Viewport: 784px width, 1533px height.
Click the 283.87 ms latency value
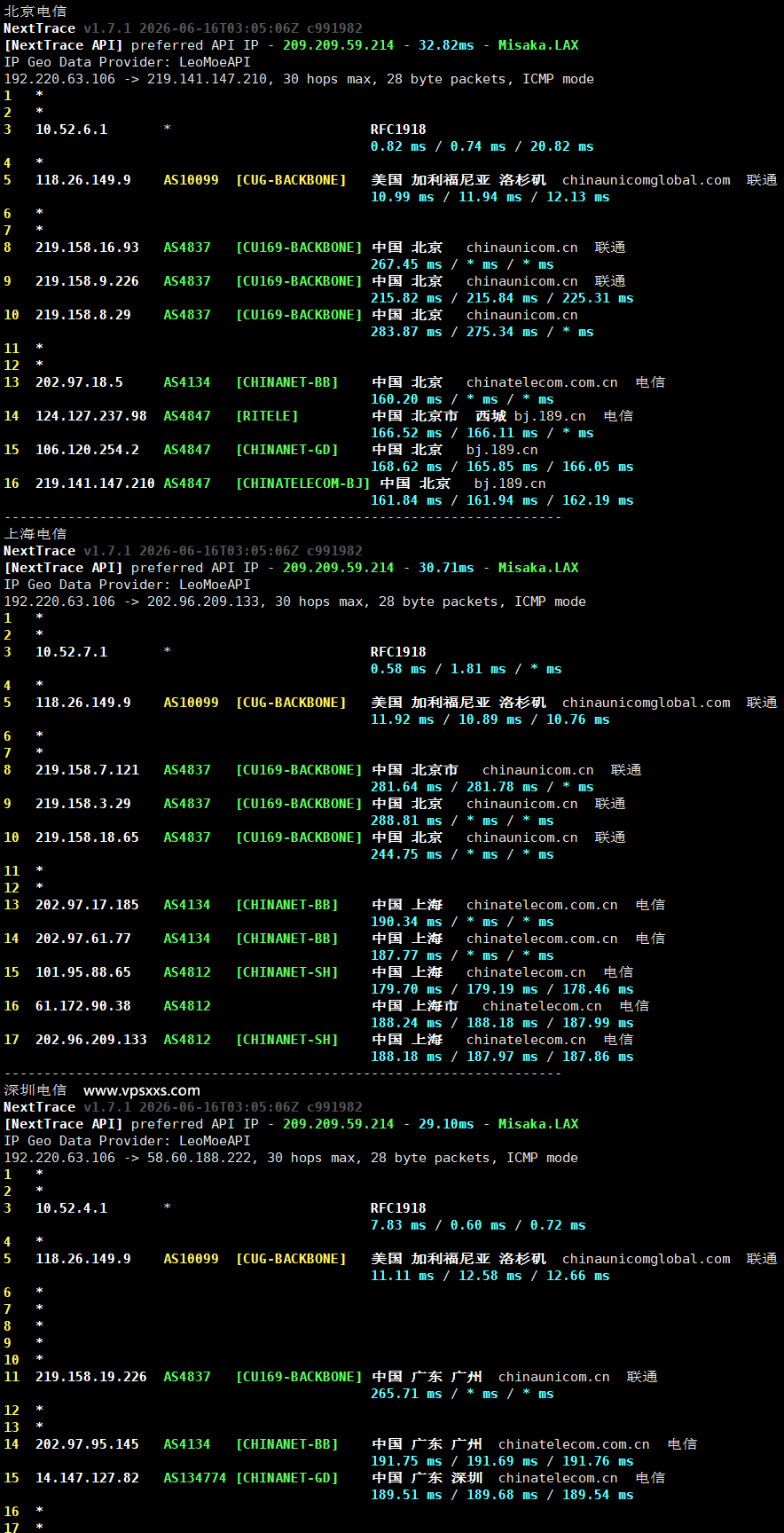click(x=406, y=332)
